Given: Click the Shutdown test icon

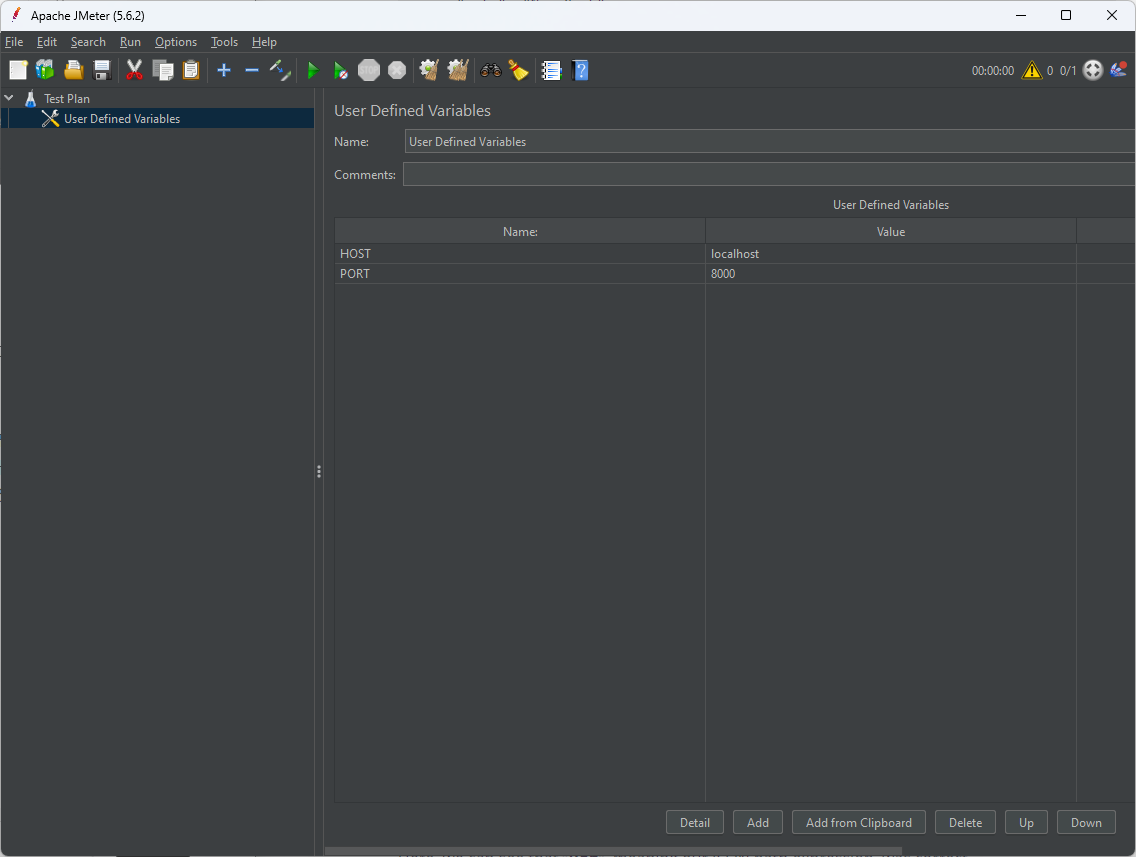Looking at the screenshot, I should 397,70.
